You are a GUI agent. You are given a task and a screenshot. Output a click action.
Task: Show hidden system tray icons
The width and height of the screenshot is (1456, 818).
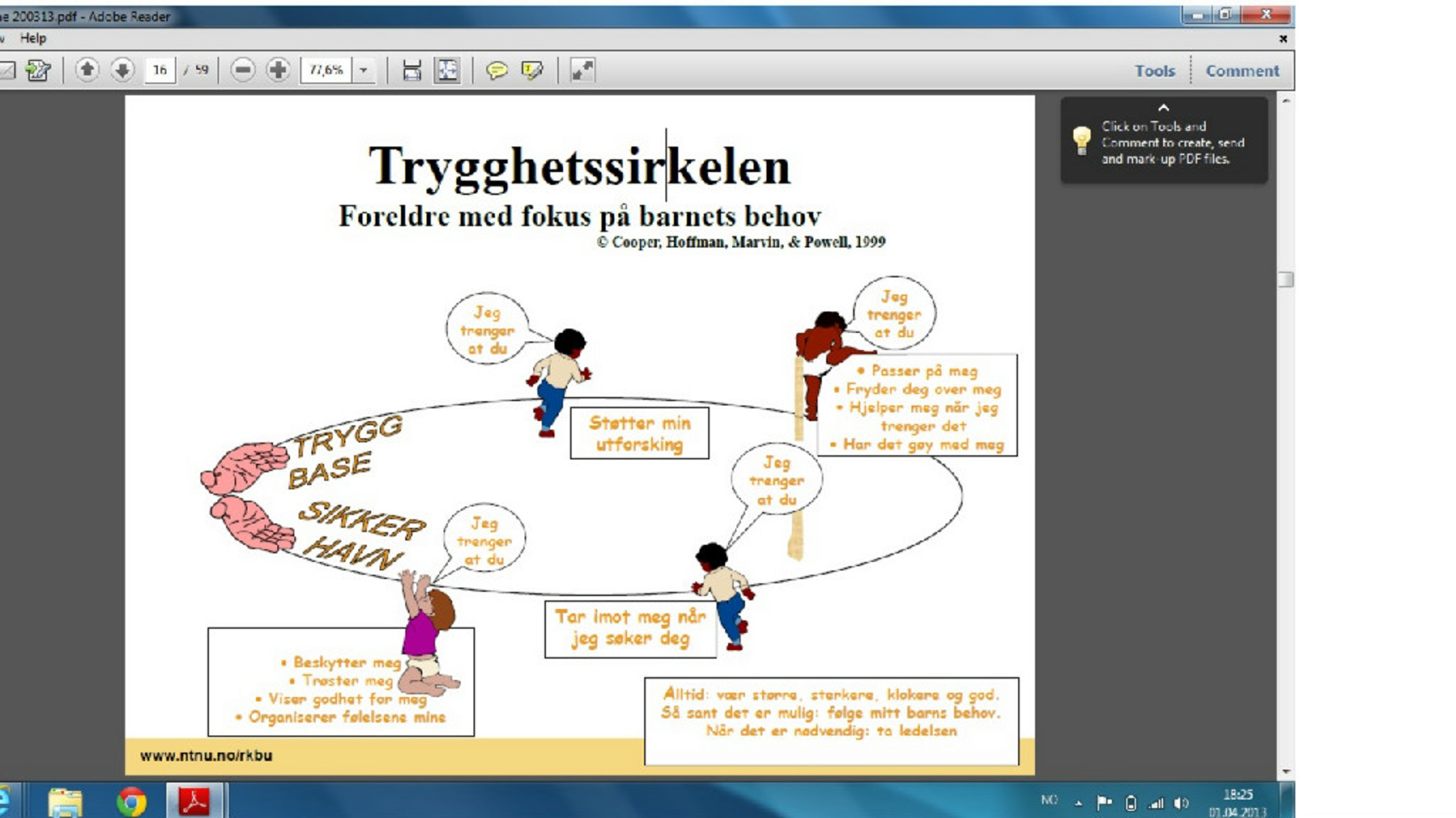click(x=1078, y=803)
